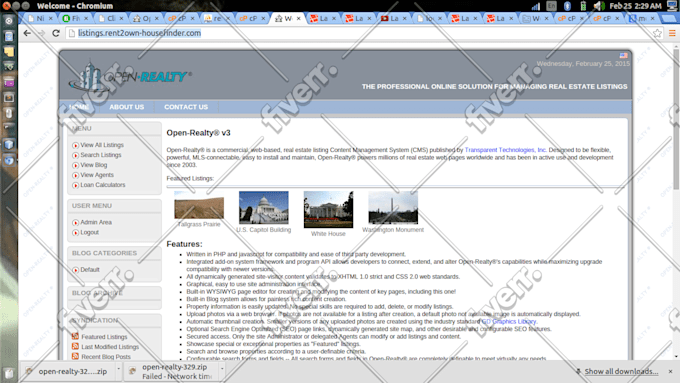Image resolution: width=680 pixels, height=383 pixels.
Task: Click the browser forward arrow
Action: click(42, 33)
